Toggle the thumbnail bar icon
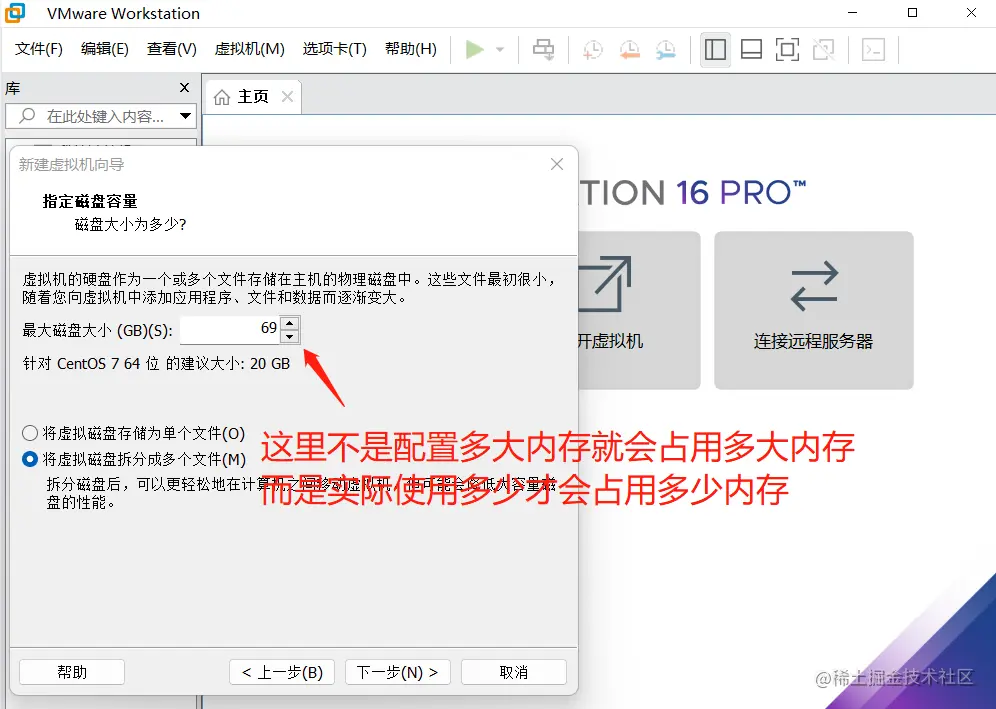996x709 pixels. [751, 48]
